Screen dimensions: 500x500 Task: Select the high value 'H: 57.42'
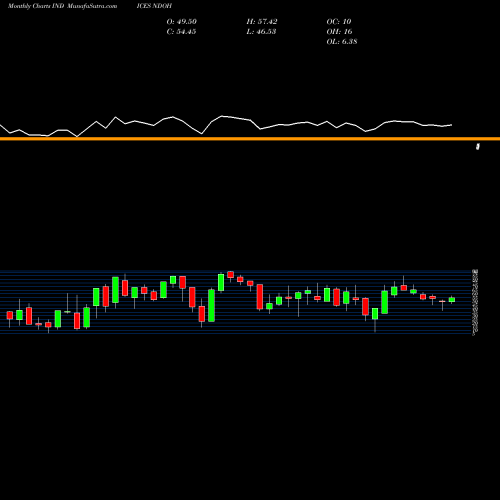pyautogui.click(x=262, y=21)
